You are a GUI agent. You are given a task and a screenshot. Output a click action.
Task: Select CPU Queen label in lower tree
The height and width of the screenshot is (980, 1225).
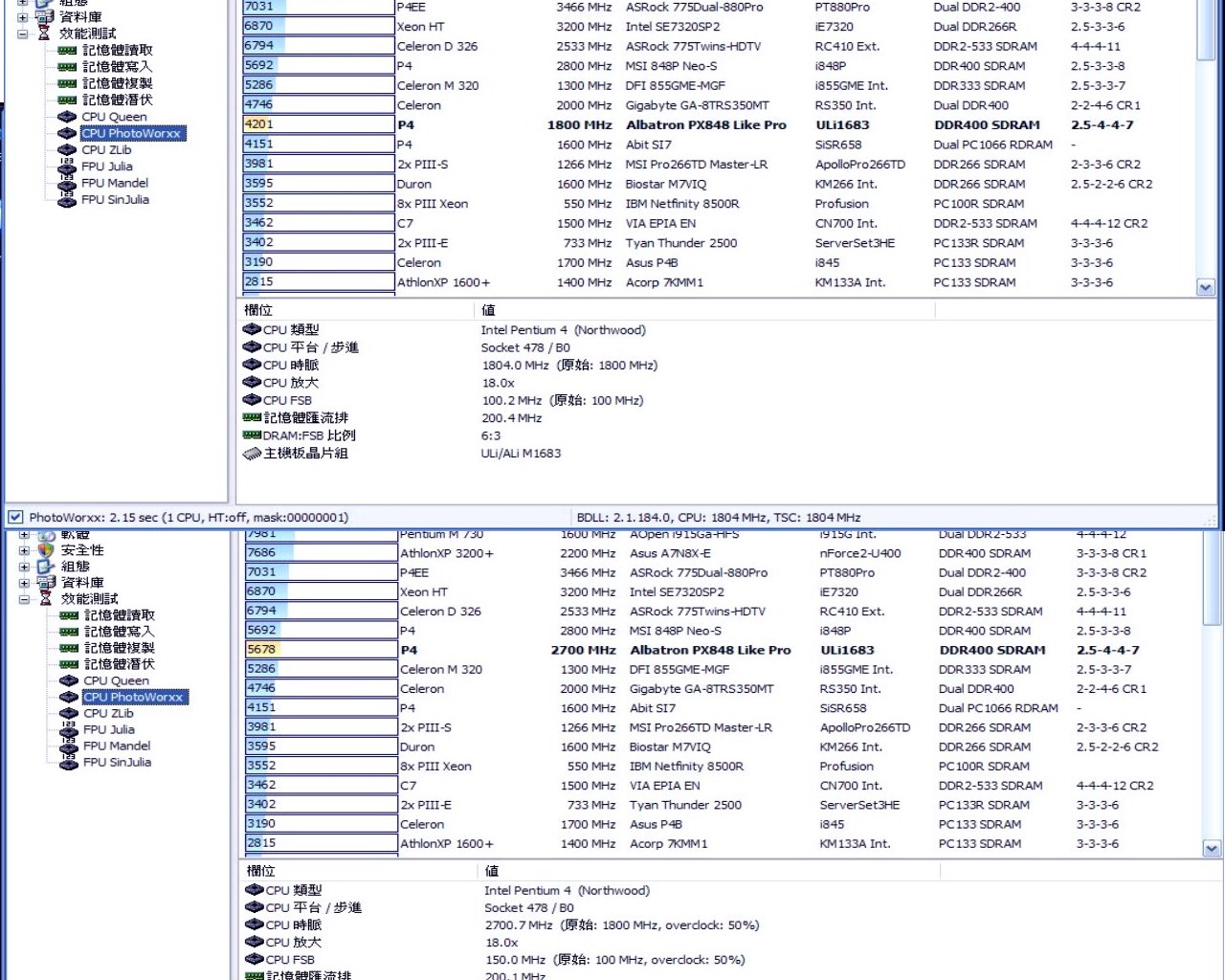click(x=116, y=680)
